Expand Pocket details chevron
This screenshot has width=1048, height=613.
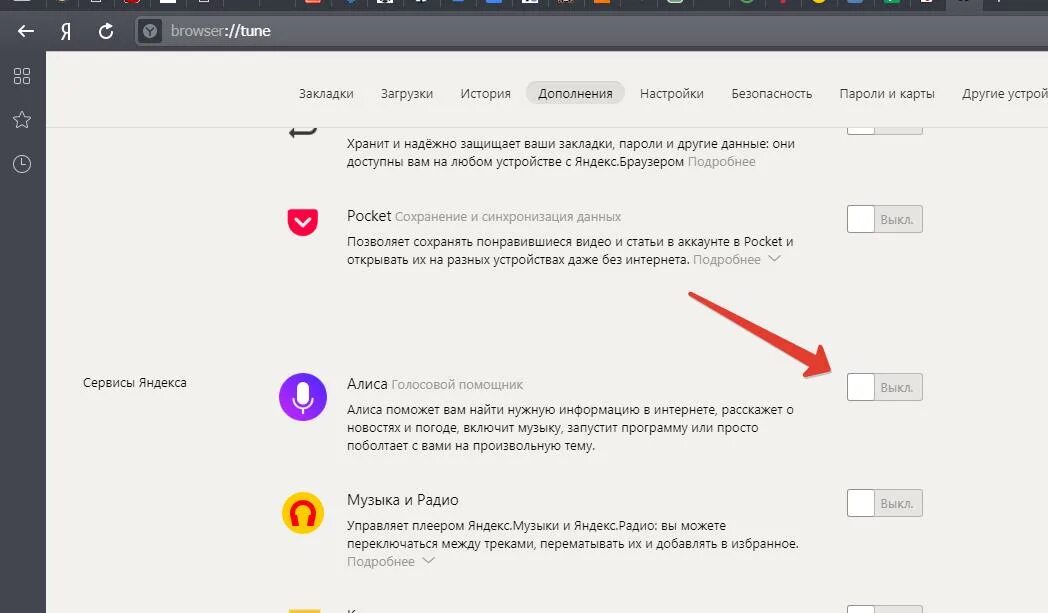coord(774,259)
